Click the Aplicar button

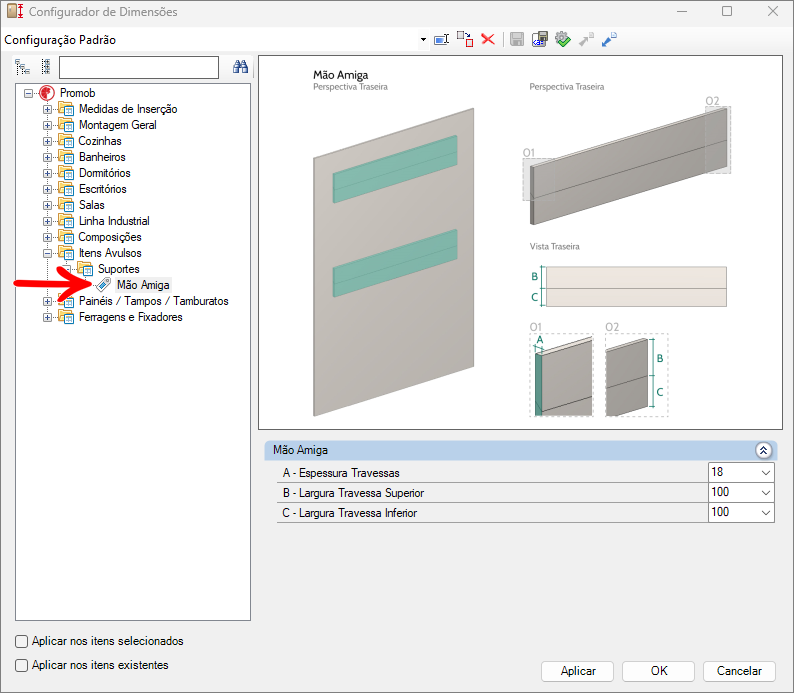[578, 671]
